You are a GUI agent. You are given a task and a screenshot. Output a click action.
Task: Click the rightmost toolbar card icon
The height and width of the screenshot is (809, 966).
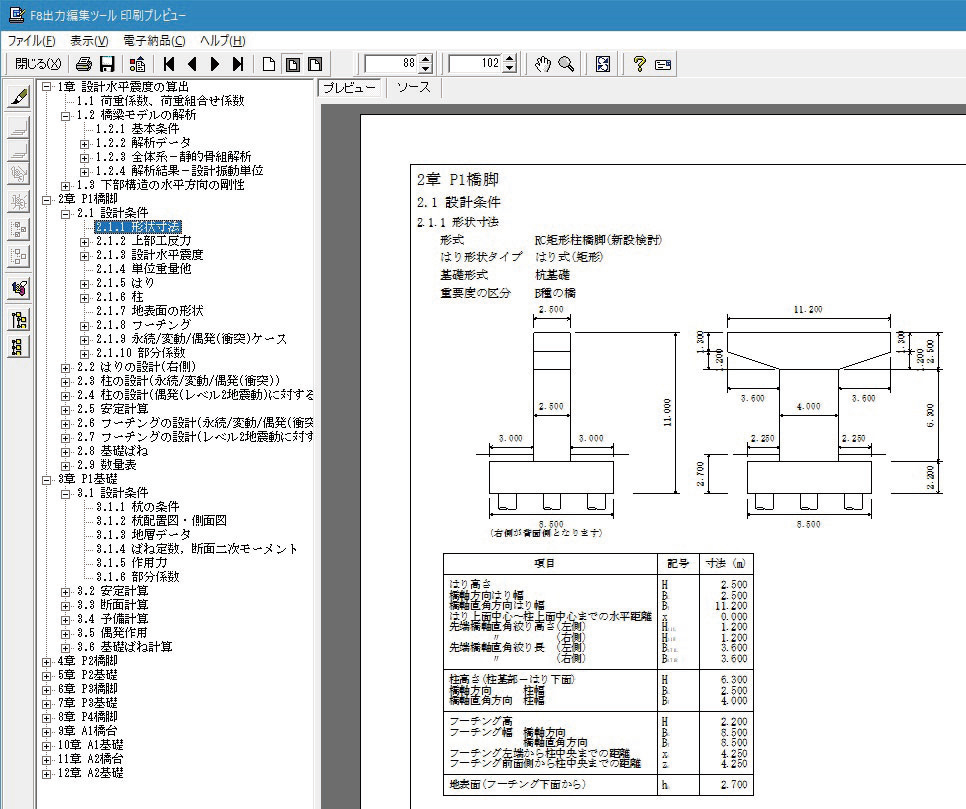(x=663, y=64)
